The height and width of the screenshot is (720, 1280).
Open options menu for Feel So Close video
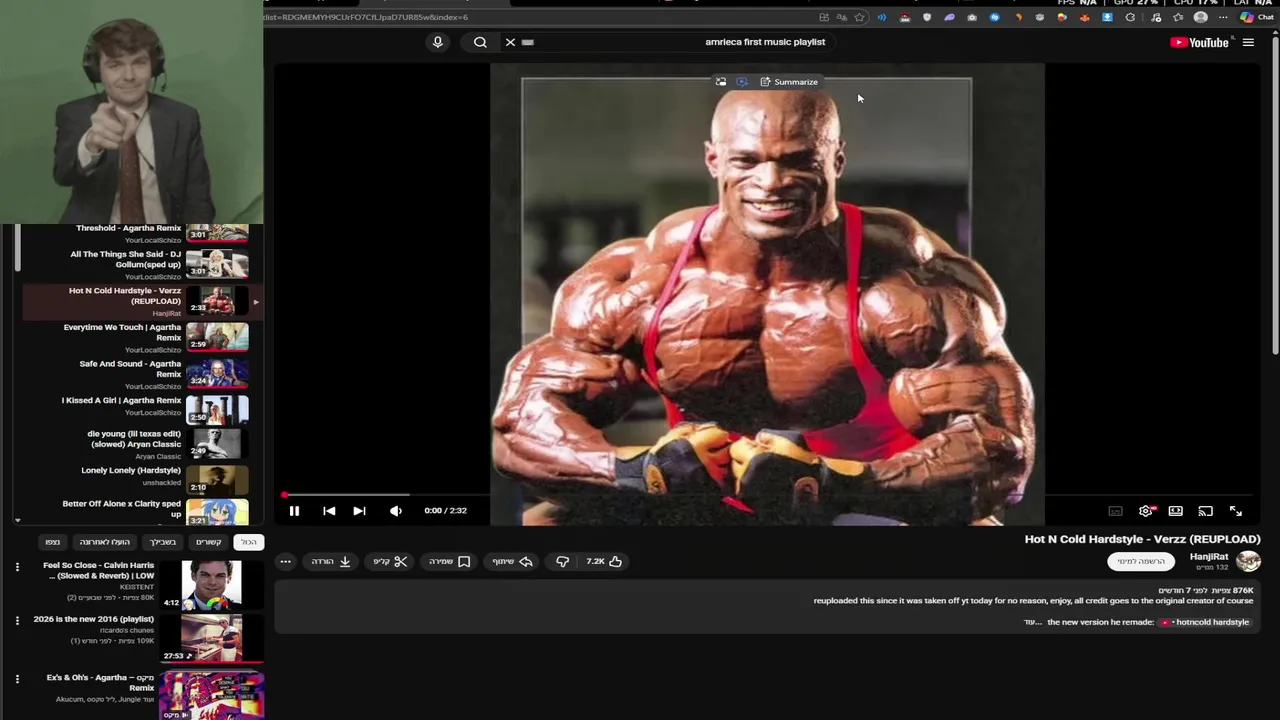[17, 567]
